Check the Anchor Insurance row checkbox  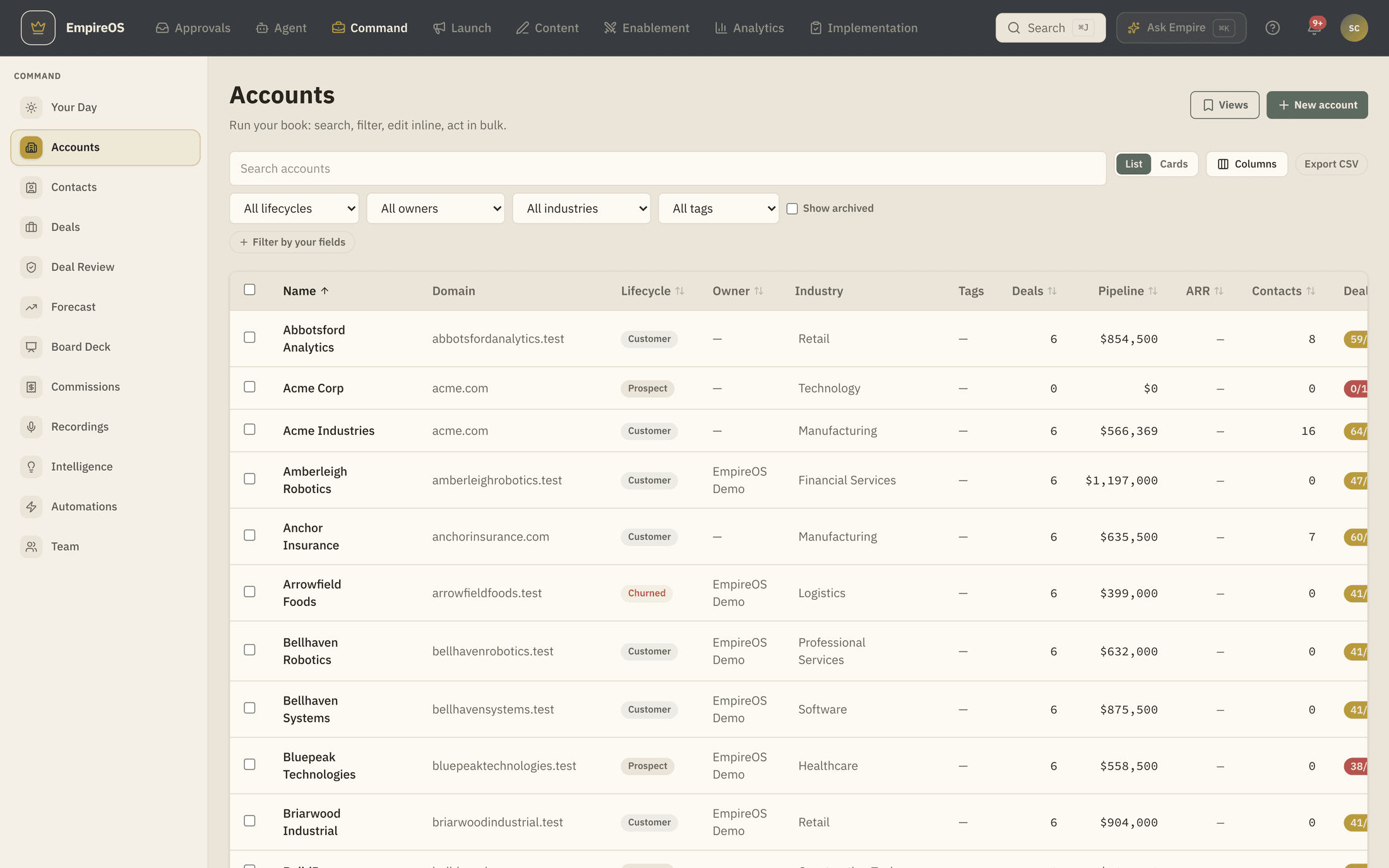(x=249, y=535)
